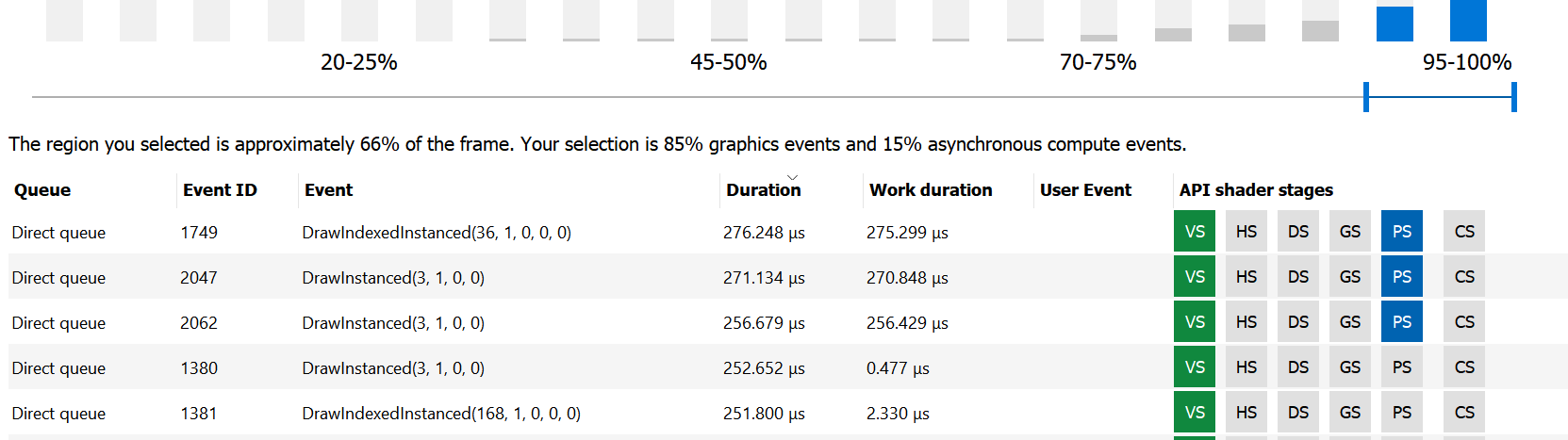Click the HS badge for event 1381
Viewport: 1568px width, 440px height.
tap(1246, 413)
